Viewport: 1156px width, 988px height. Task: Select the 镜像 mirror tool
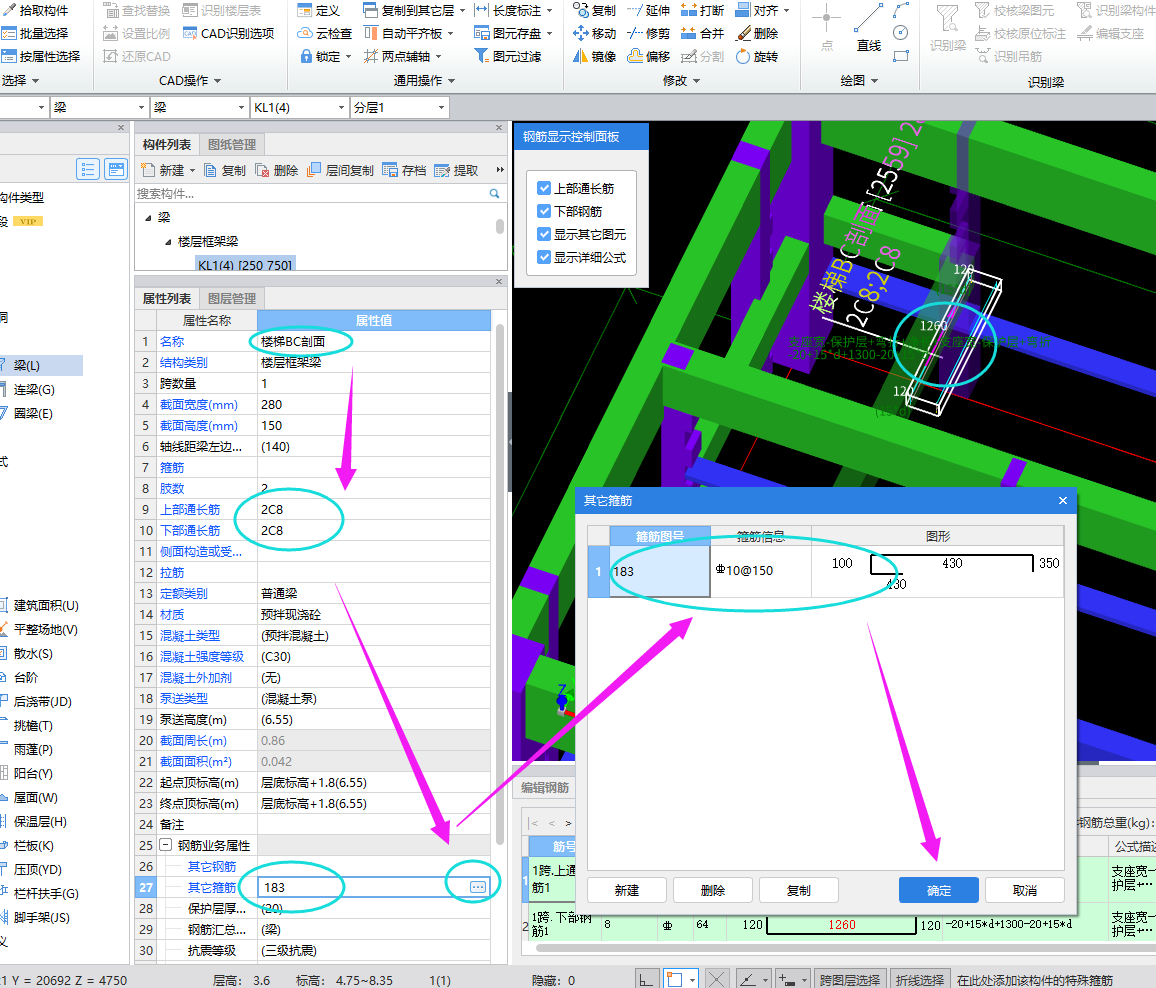[594, 56]
